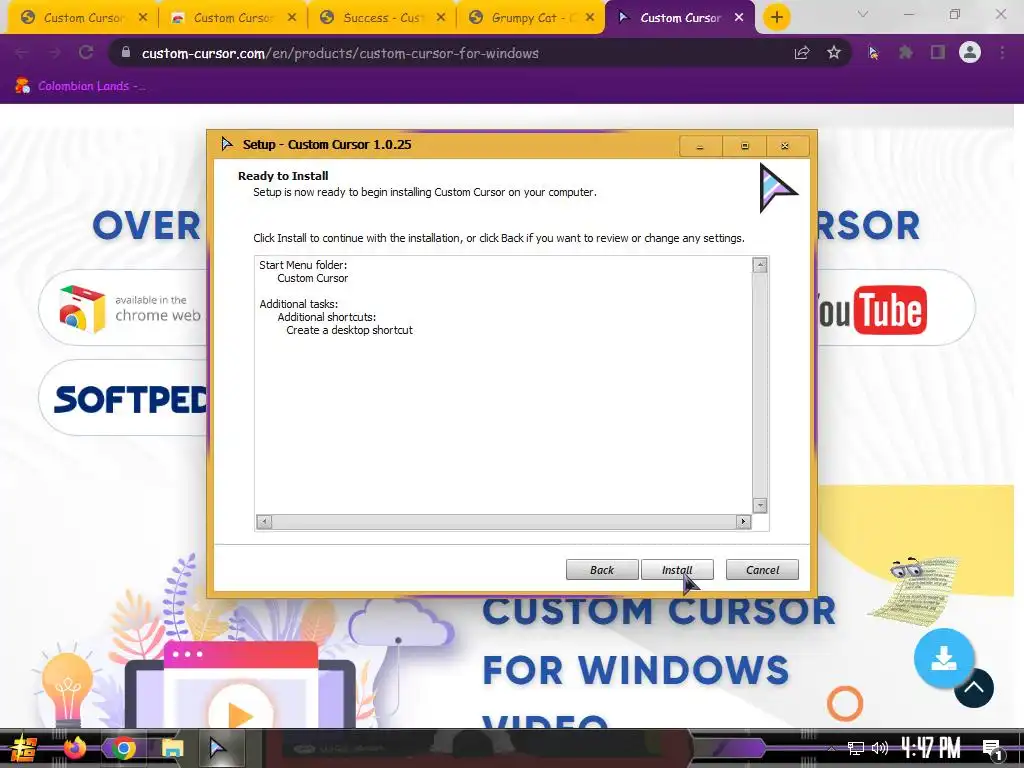The height and width of the screenshot is (768, 1024).
Task: Open a new browser tab
Action: [x=776, y=17]
